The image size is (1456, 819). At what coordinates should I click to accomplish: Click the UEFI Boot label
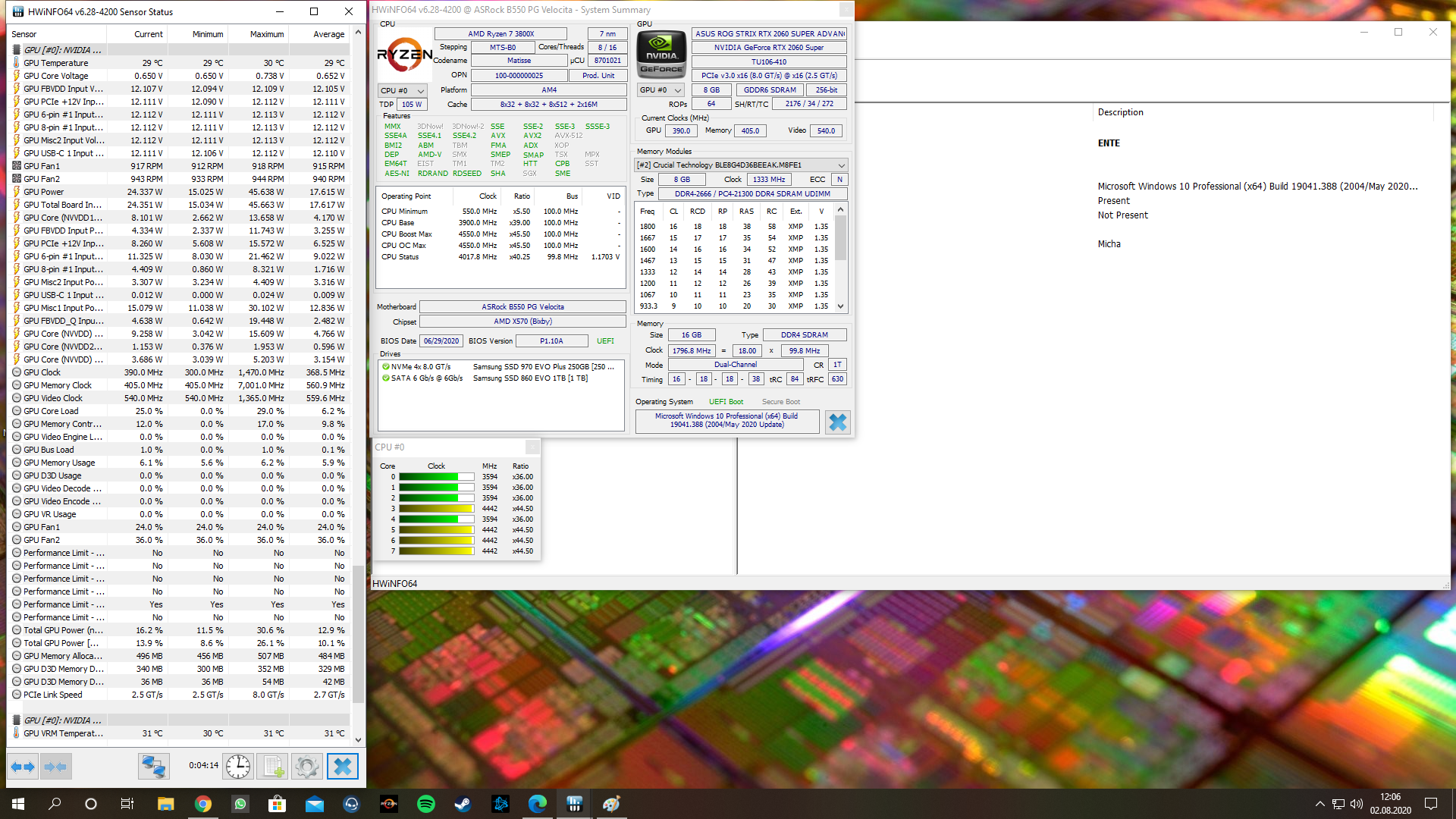[726, 402]
